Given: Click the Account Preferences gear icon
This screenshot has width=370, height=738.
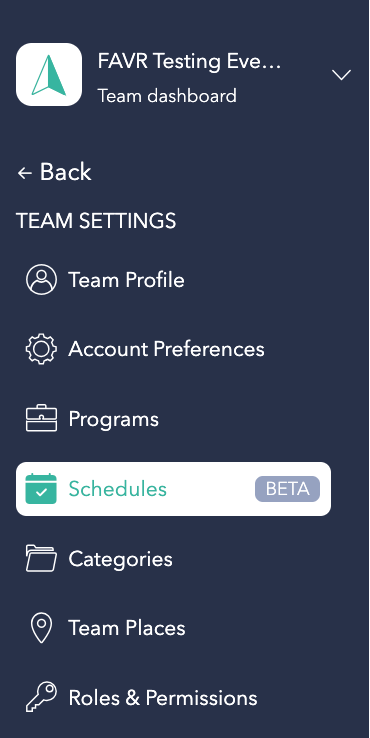Looking at the screenshot, I should click(41, 349).
